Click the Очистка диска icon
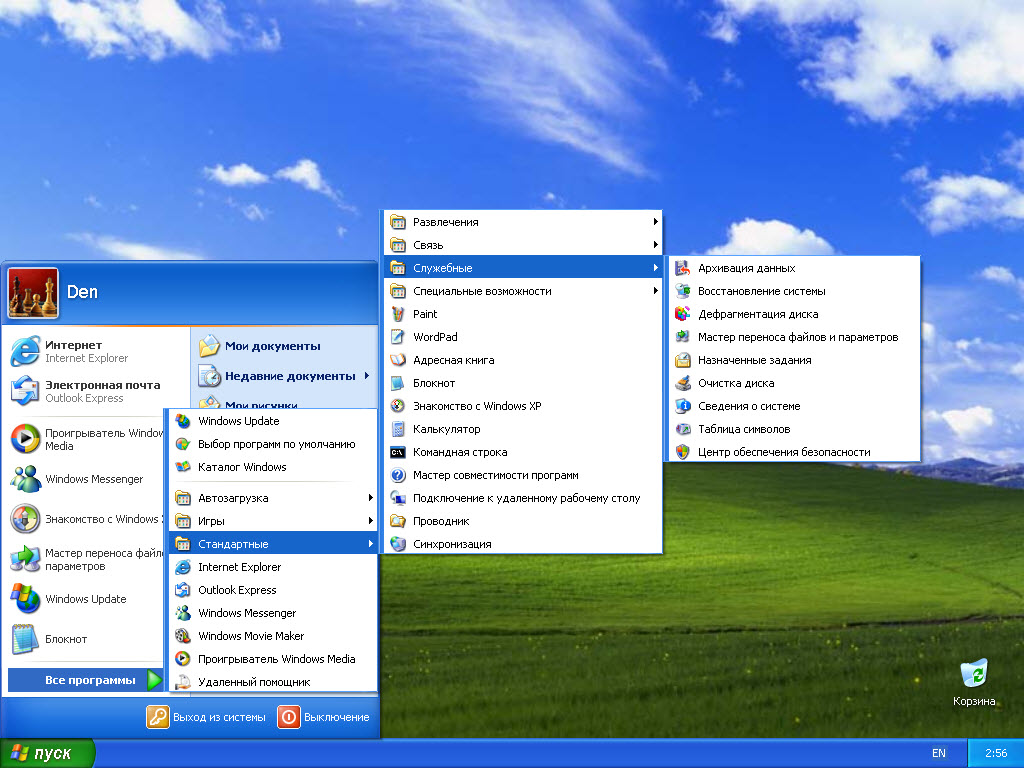This screenshot has height=768, width=1024. pos(682,383)
